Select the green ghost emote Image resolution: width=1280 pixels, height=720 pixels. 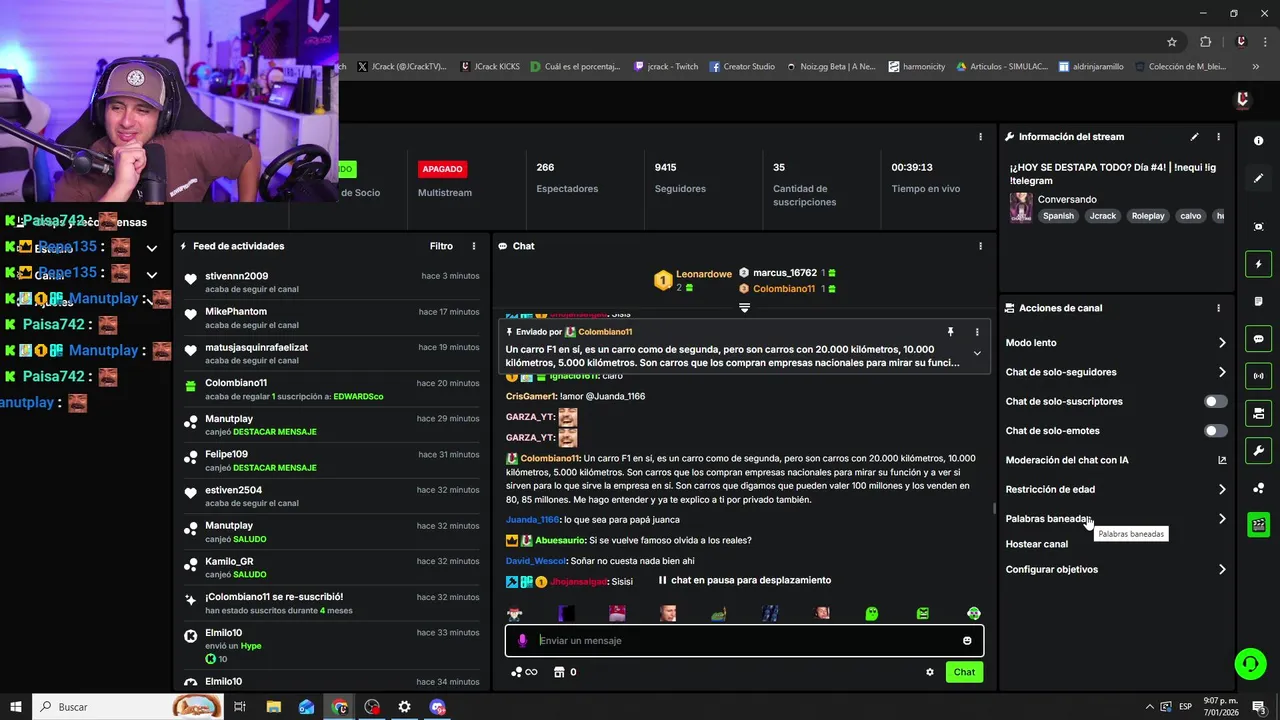pos(872,613)
